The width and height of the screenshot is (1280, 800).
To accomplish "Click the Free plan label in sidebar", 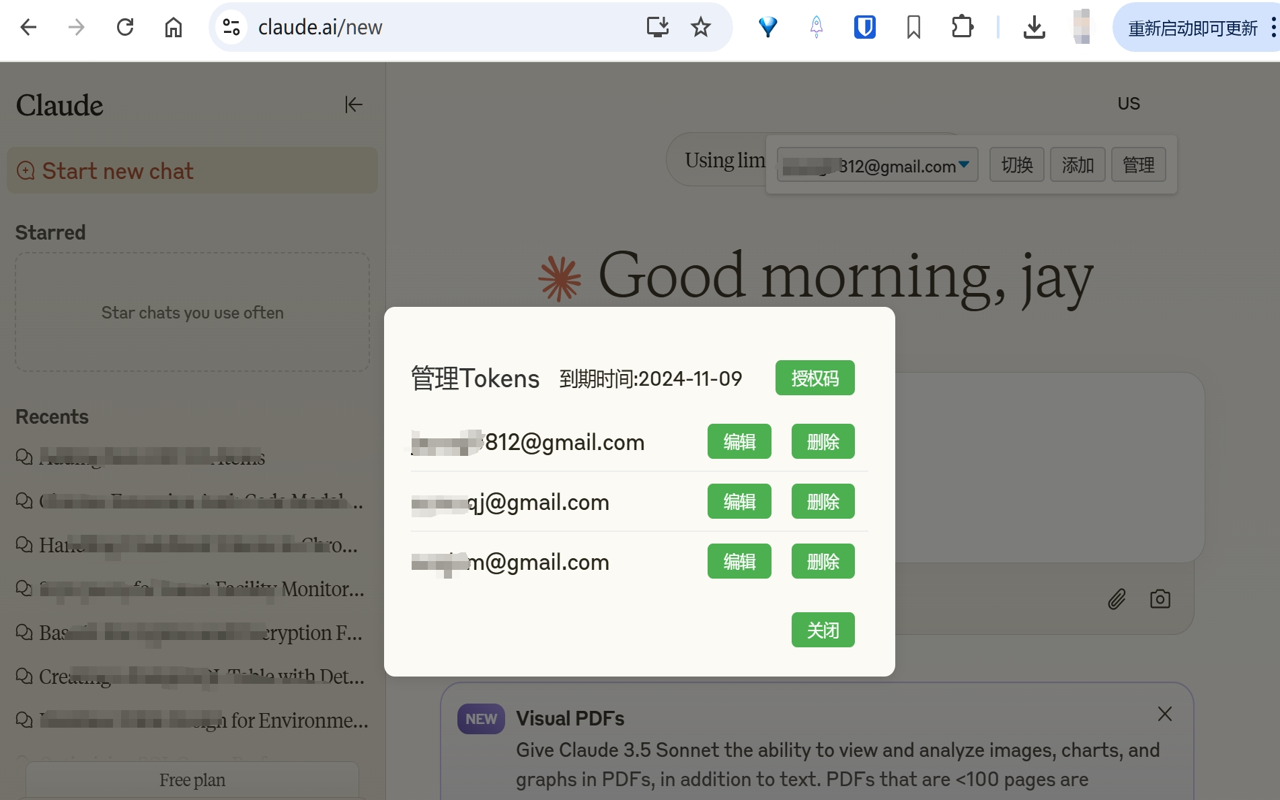I will coord(192,780).
